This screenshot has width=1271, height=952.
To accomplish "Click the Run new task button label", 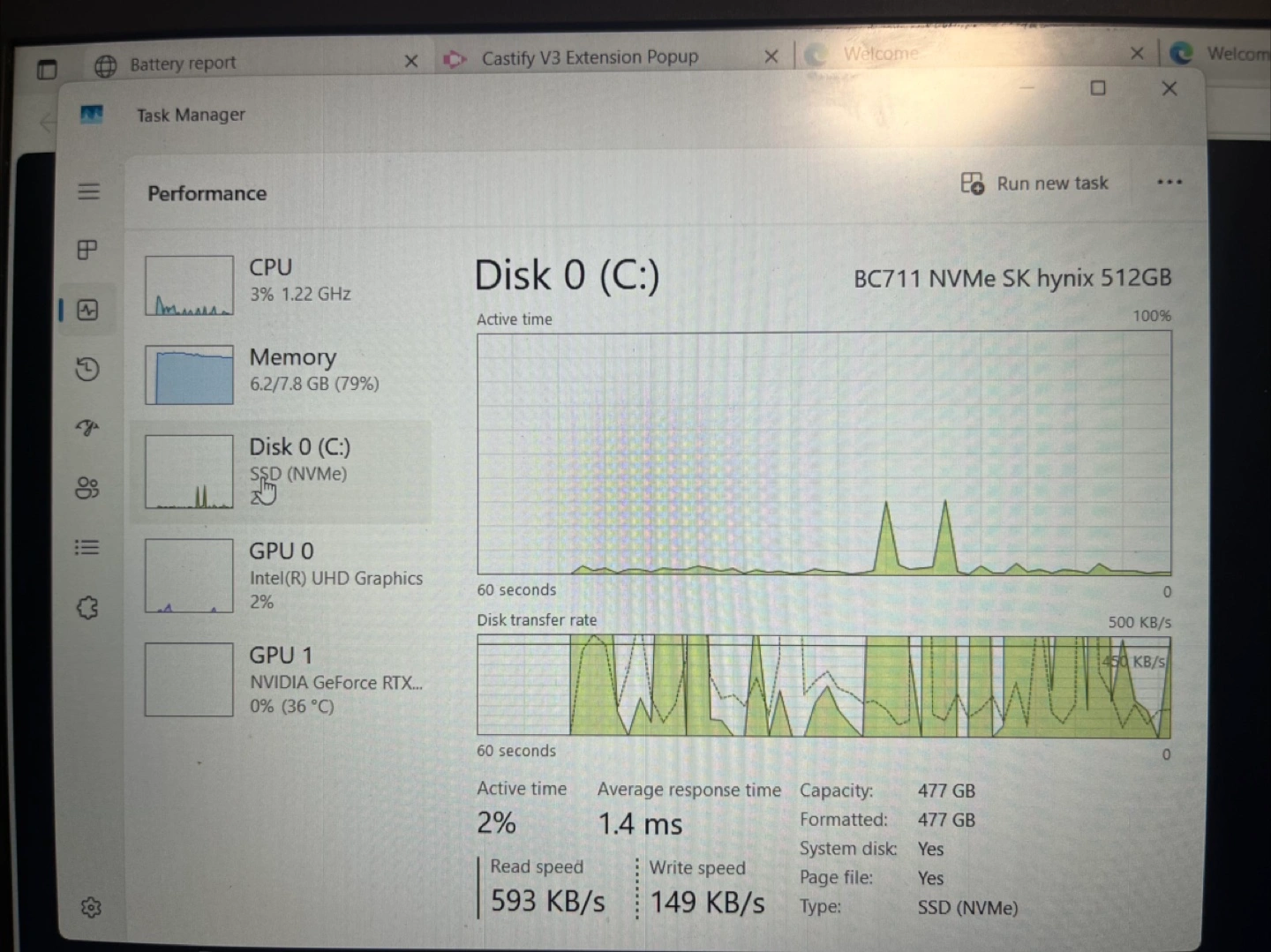I will [1052, 184].
